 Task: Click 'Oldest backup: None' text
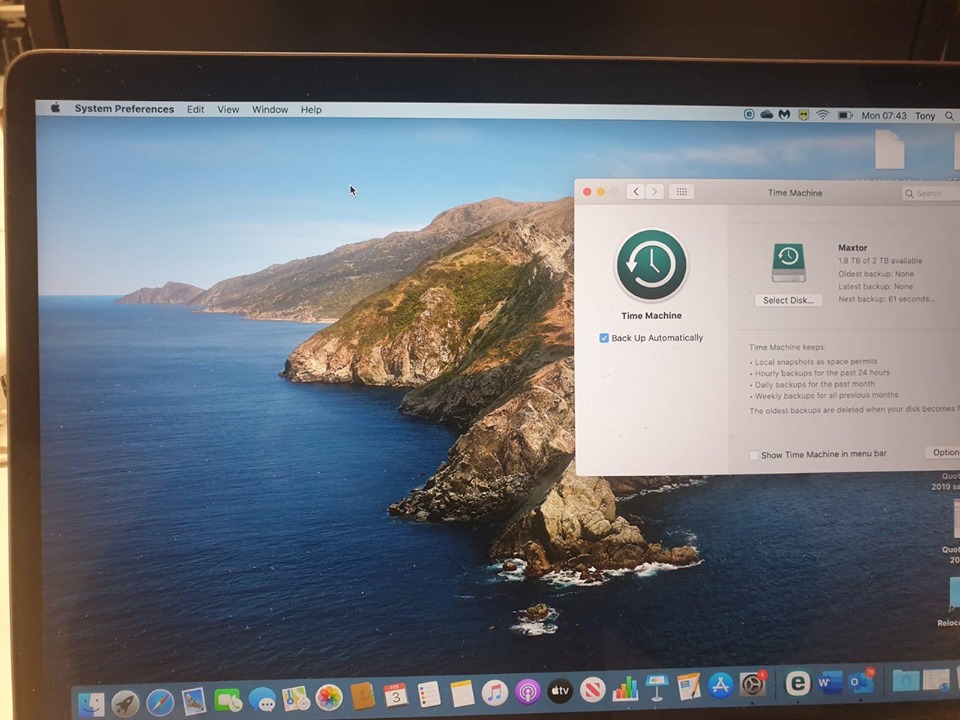point(876,274)
